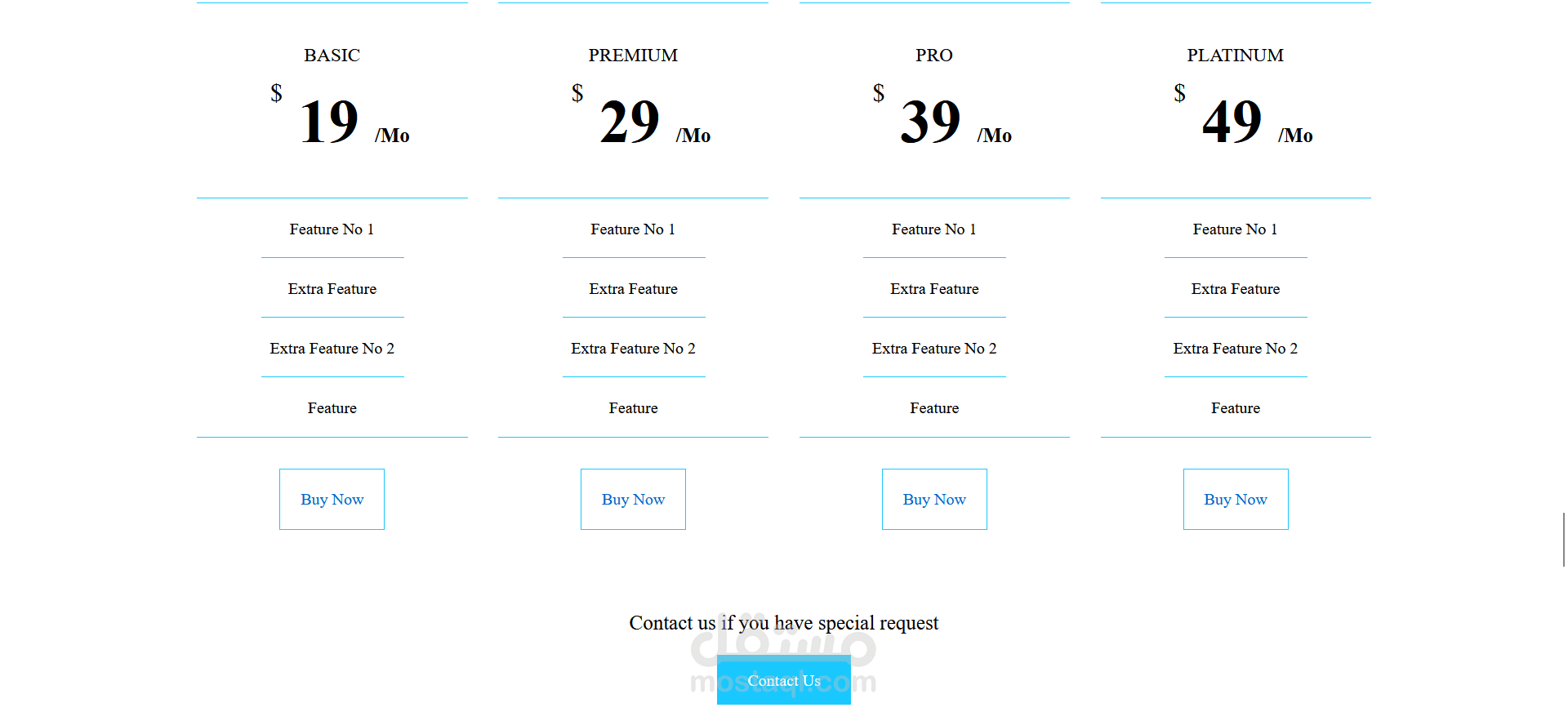Screen dimensions: 1568x712
Task: Click Buy Now under PRO plan
Action: 934,499
